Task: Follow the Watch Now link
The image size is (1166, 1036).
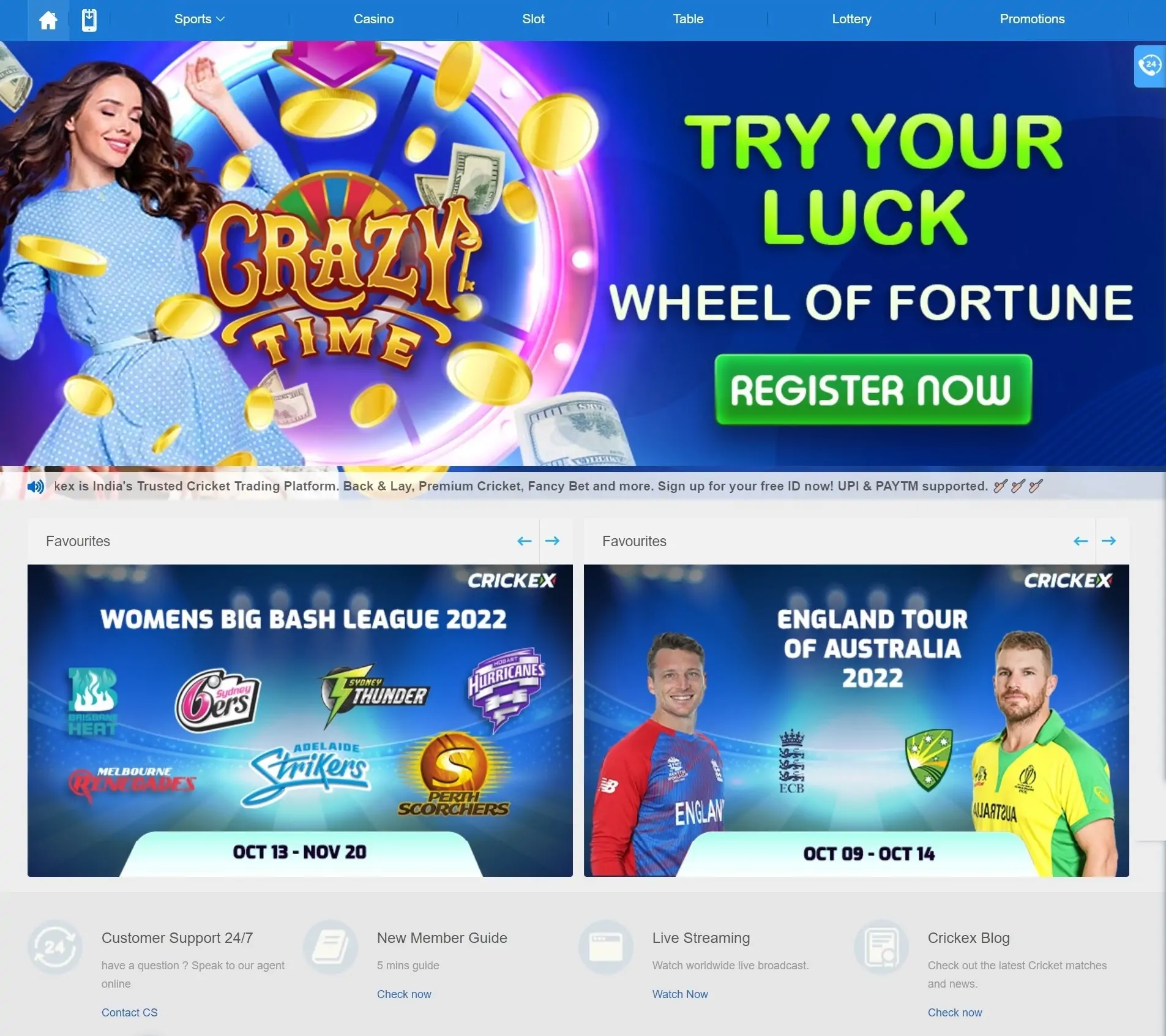Action: [x=680, y=994]
